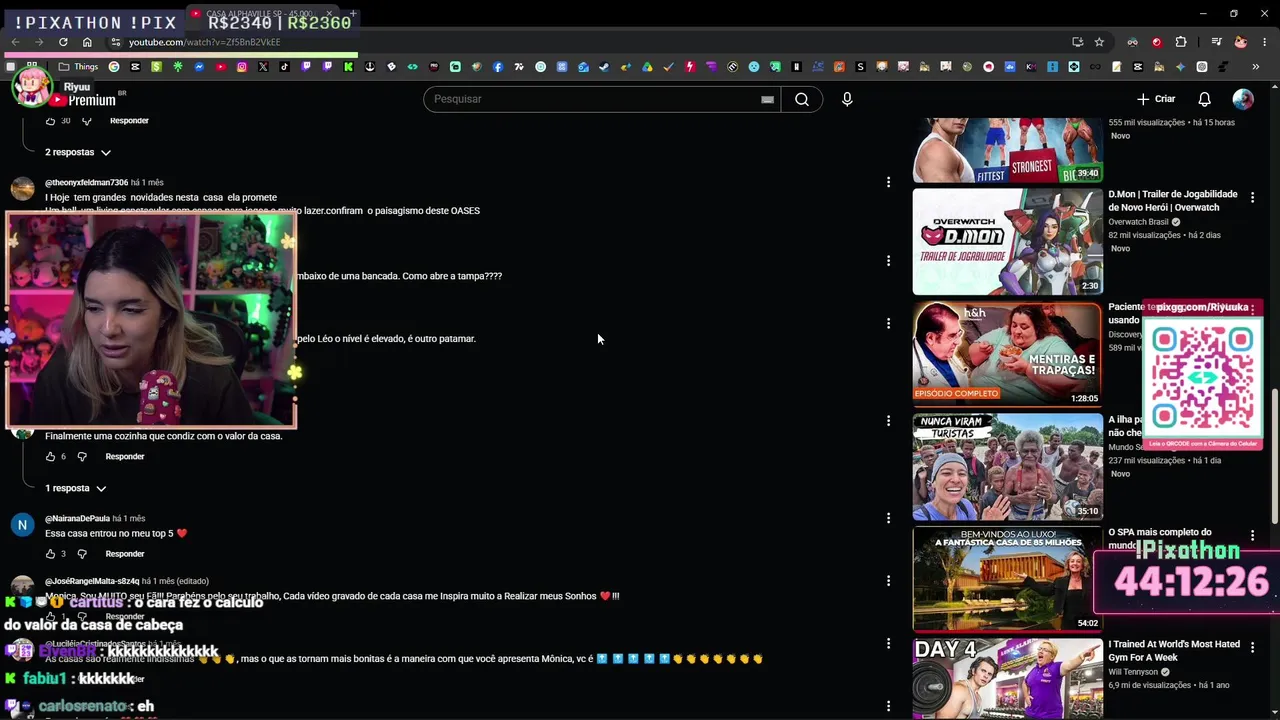Reload the page in Chrome

[x=63, y=42]
